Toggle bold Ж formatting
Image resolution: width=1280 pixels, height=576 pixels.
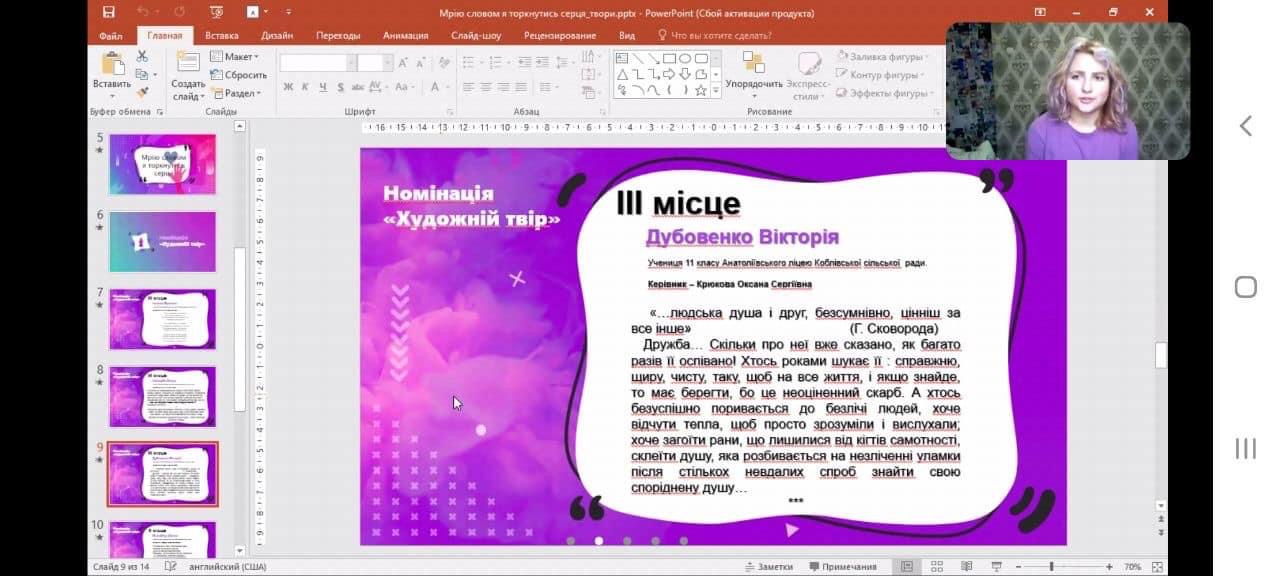(288, 87)
